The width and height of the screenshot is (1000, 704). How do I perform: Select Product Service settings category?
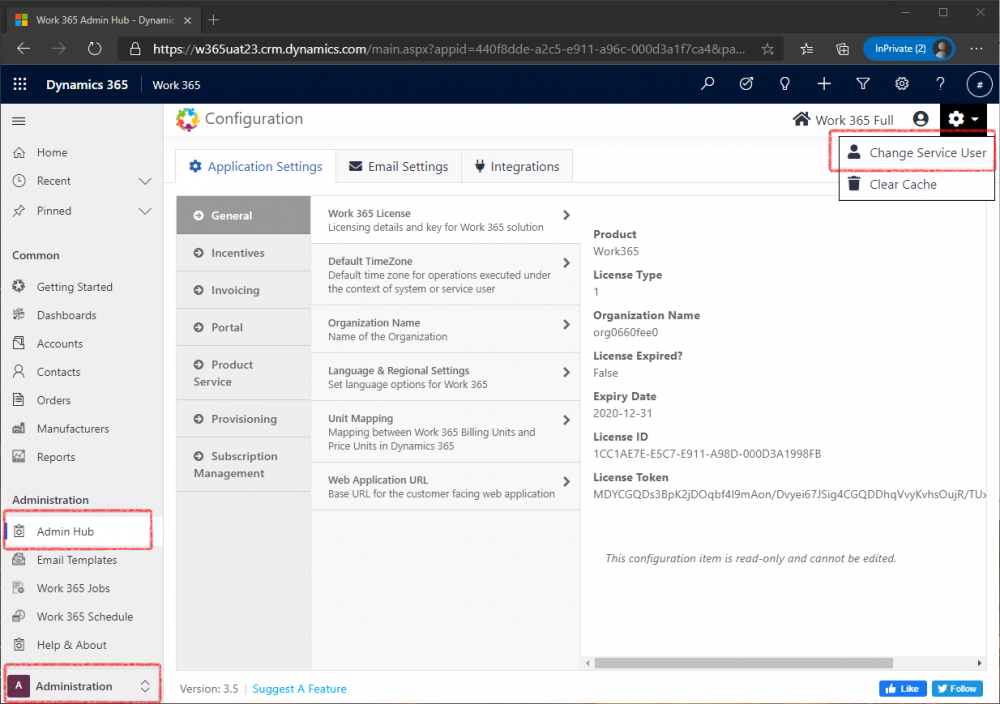[x=243, y=373]
